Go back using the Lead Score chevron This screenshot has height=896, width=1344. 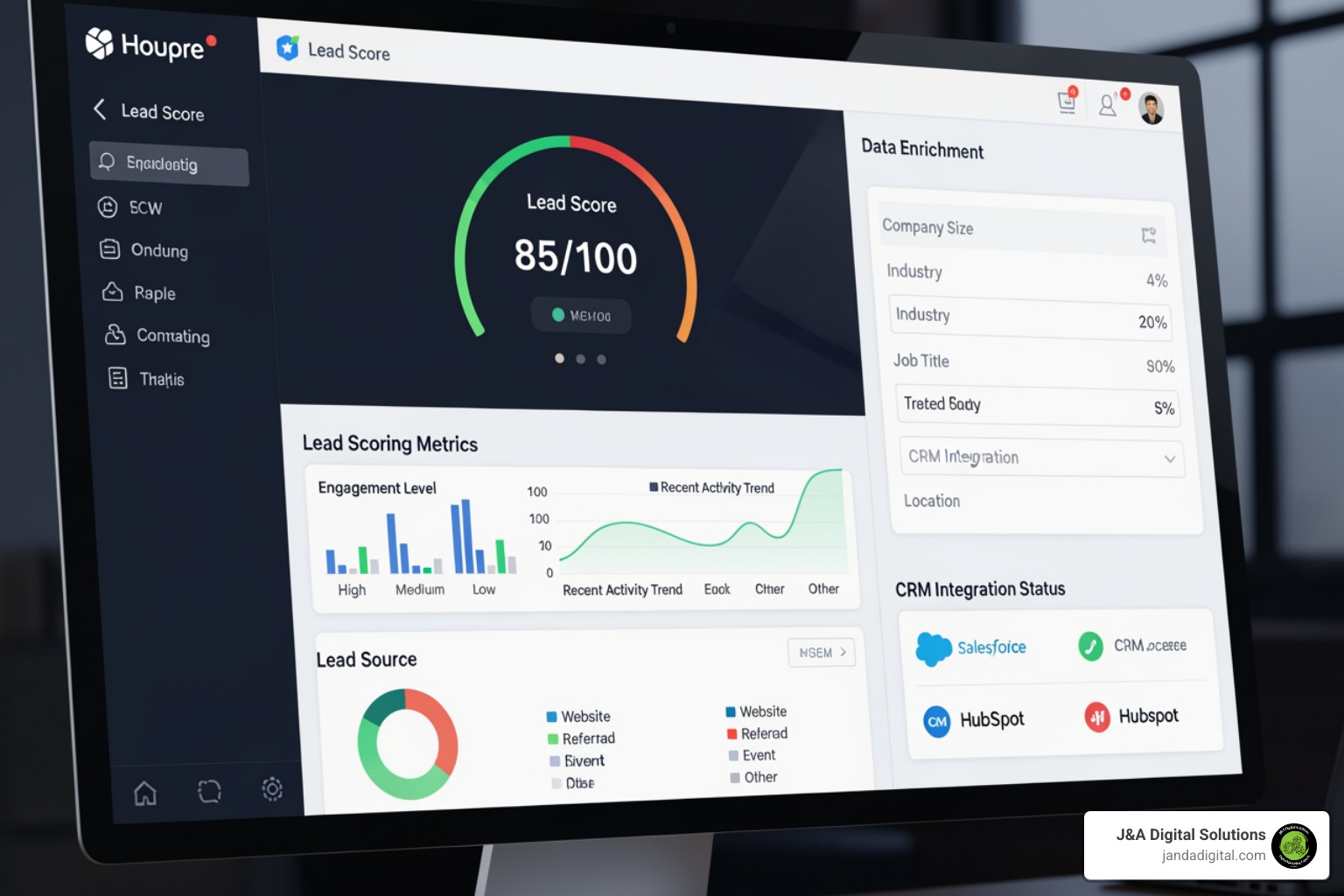[100, 109]
